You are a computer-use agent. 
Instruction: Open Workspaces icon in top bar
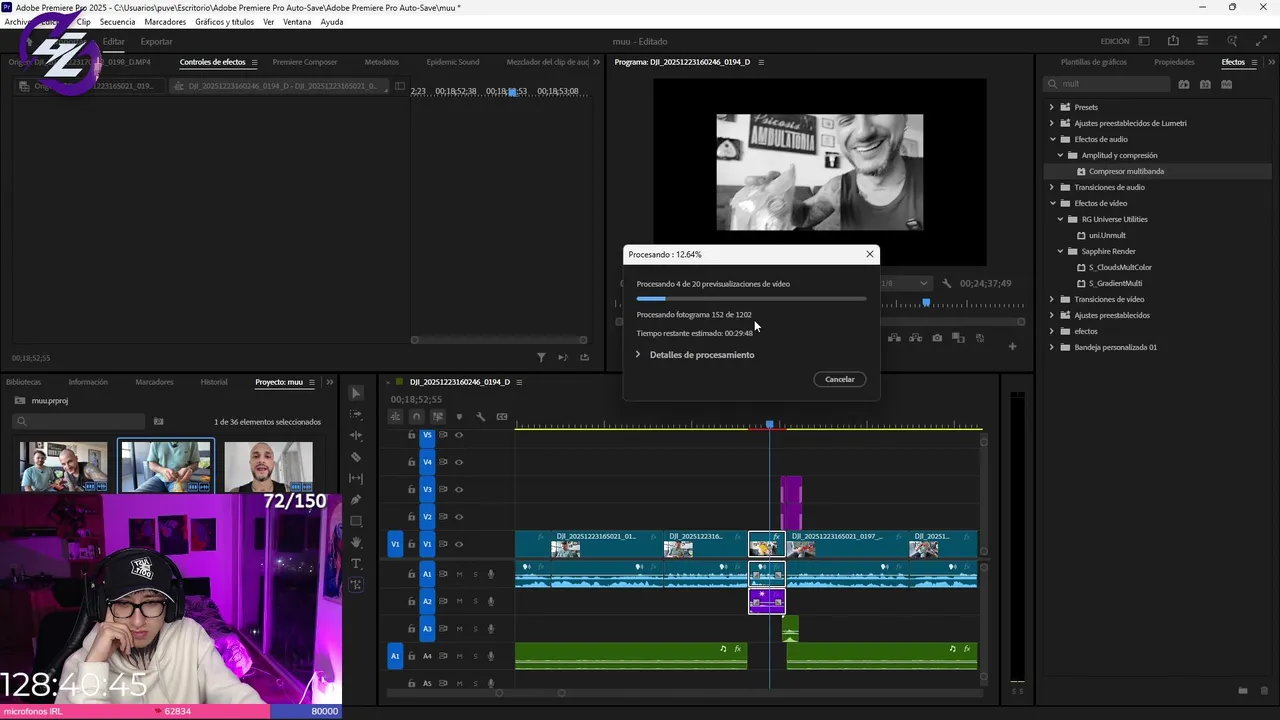(x=1144, y=41)
